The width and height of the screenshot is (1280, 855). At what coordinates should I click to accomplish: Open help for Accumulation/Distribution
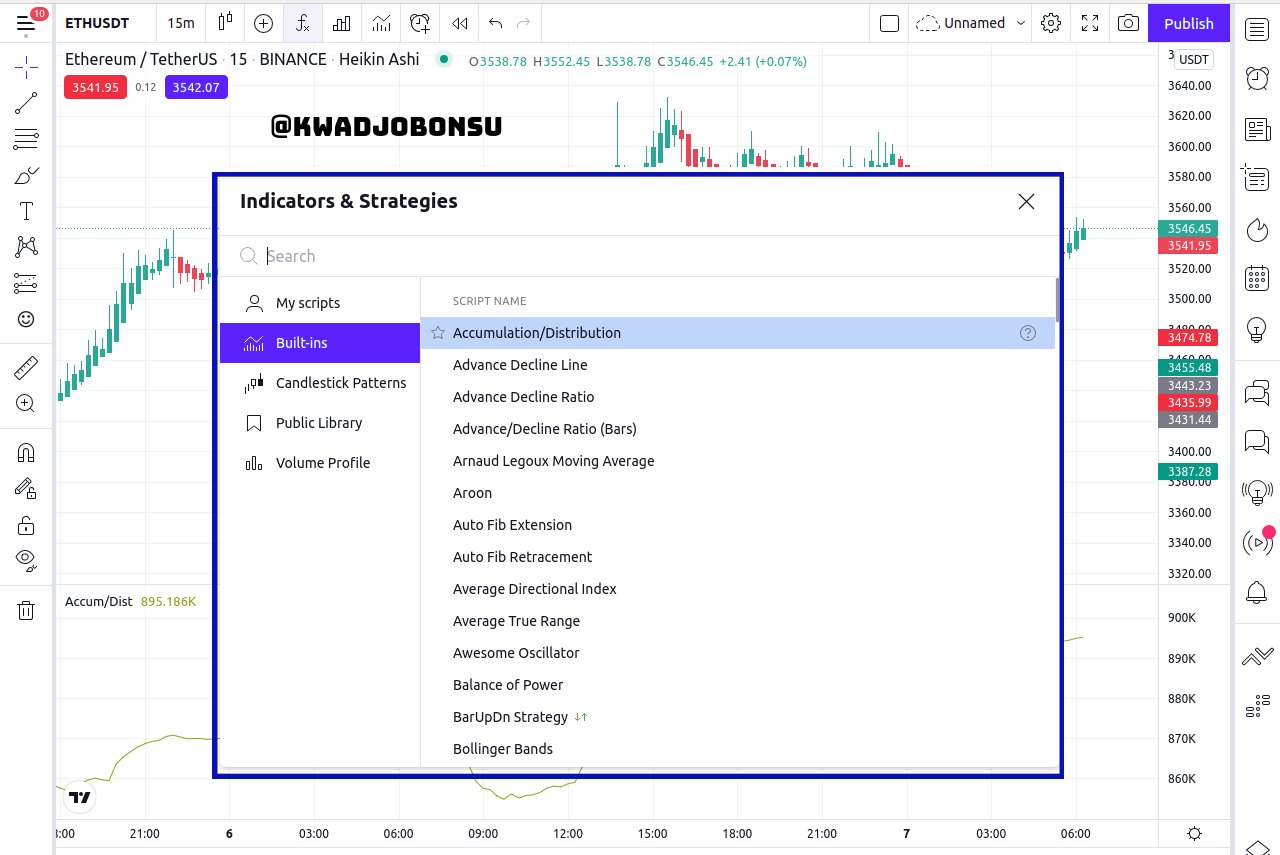pyautogui.click(x=1028, y=333)
